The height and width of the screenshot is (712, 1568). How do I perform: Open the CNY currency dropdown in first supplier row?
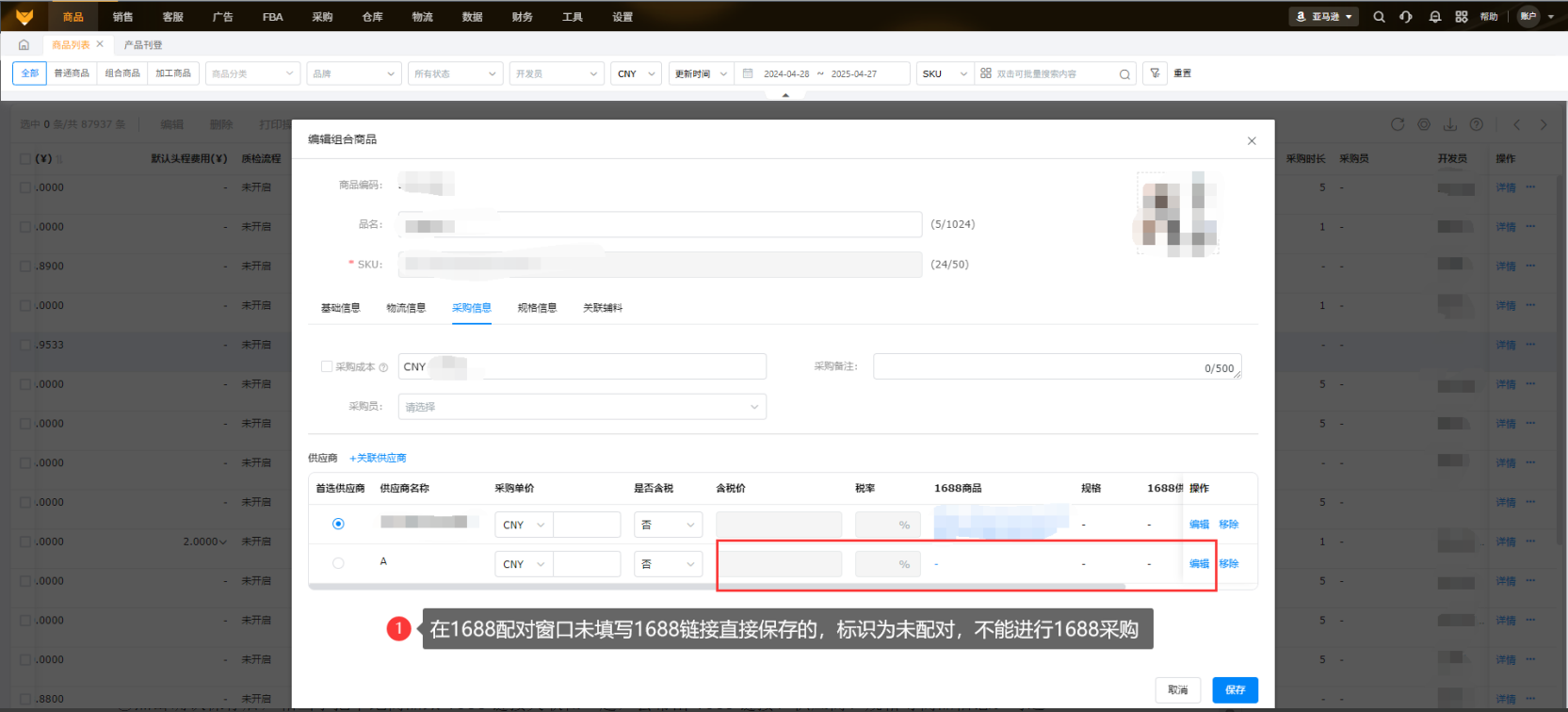click(524, 525)
